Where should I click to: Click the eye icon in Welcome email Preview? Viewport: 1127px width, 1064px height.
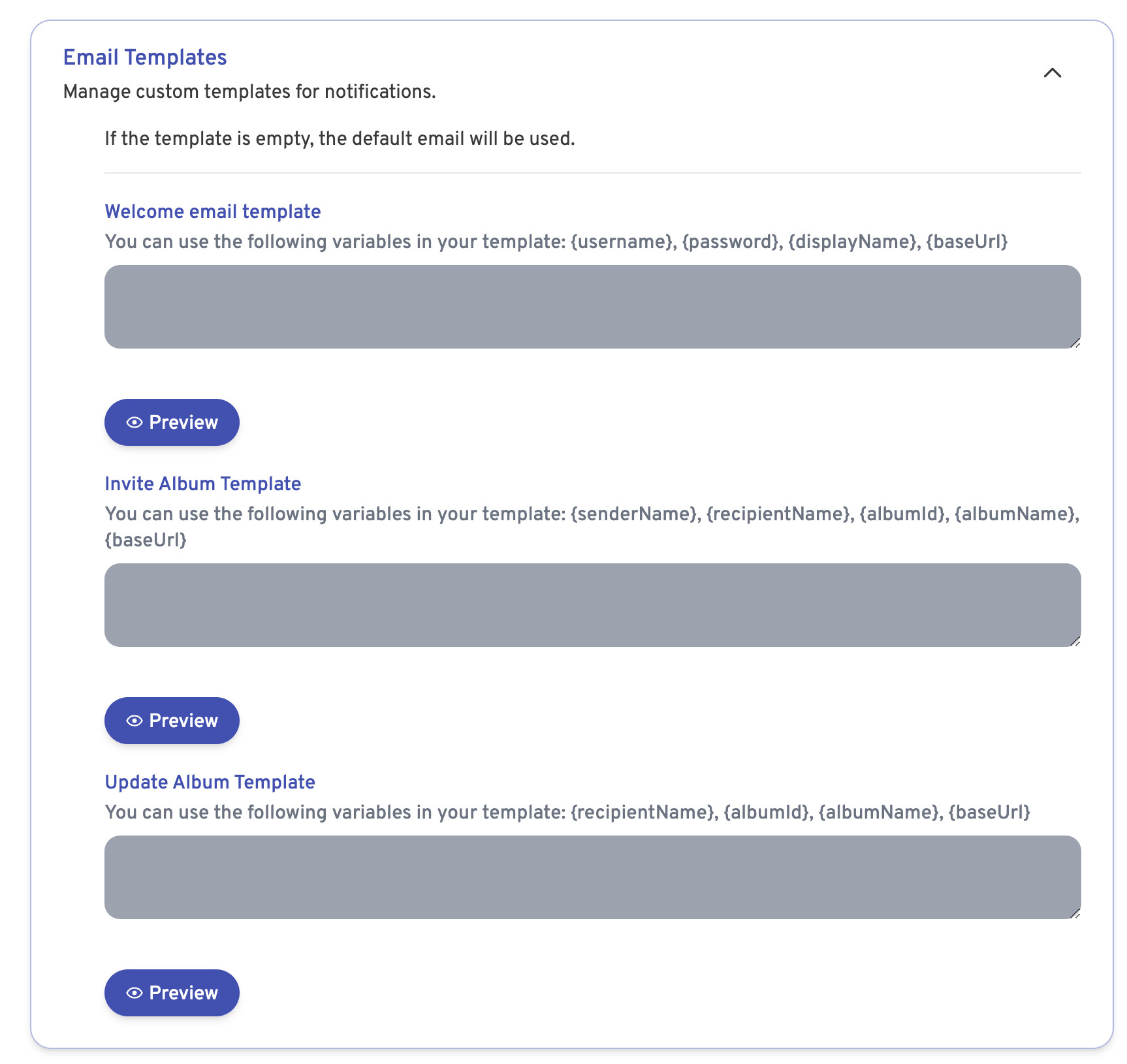tap(135, 422)
